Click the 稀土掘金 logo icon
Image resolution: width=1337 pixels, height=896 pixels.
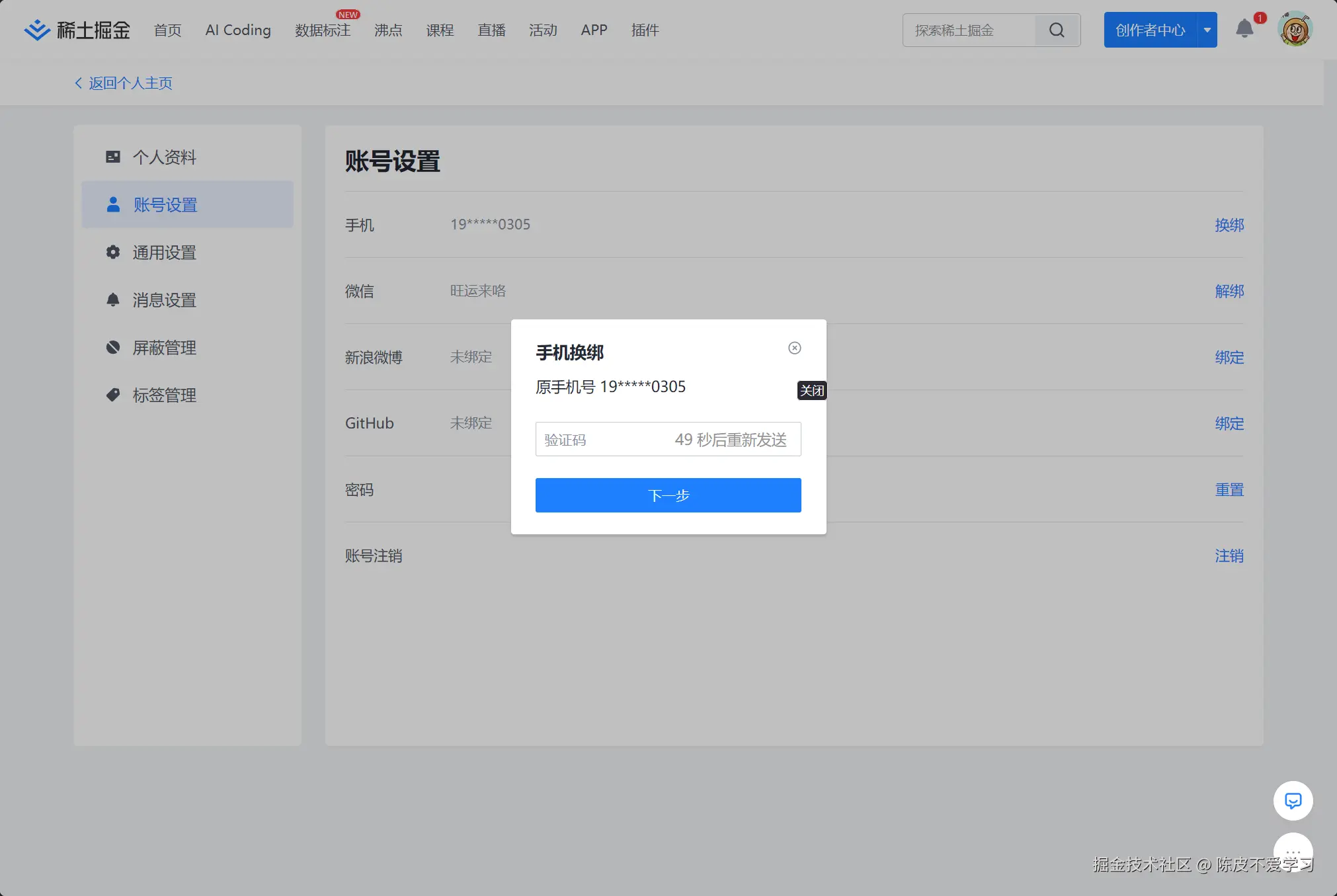38,29
